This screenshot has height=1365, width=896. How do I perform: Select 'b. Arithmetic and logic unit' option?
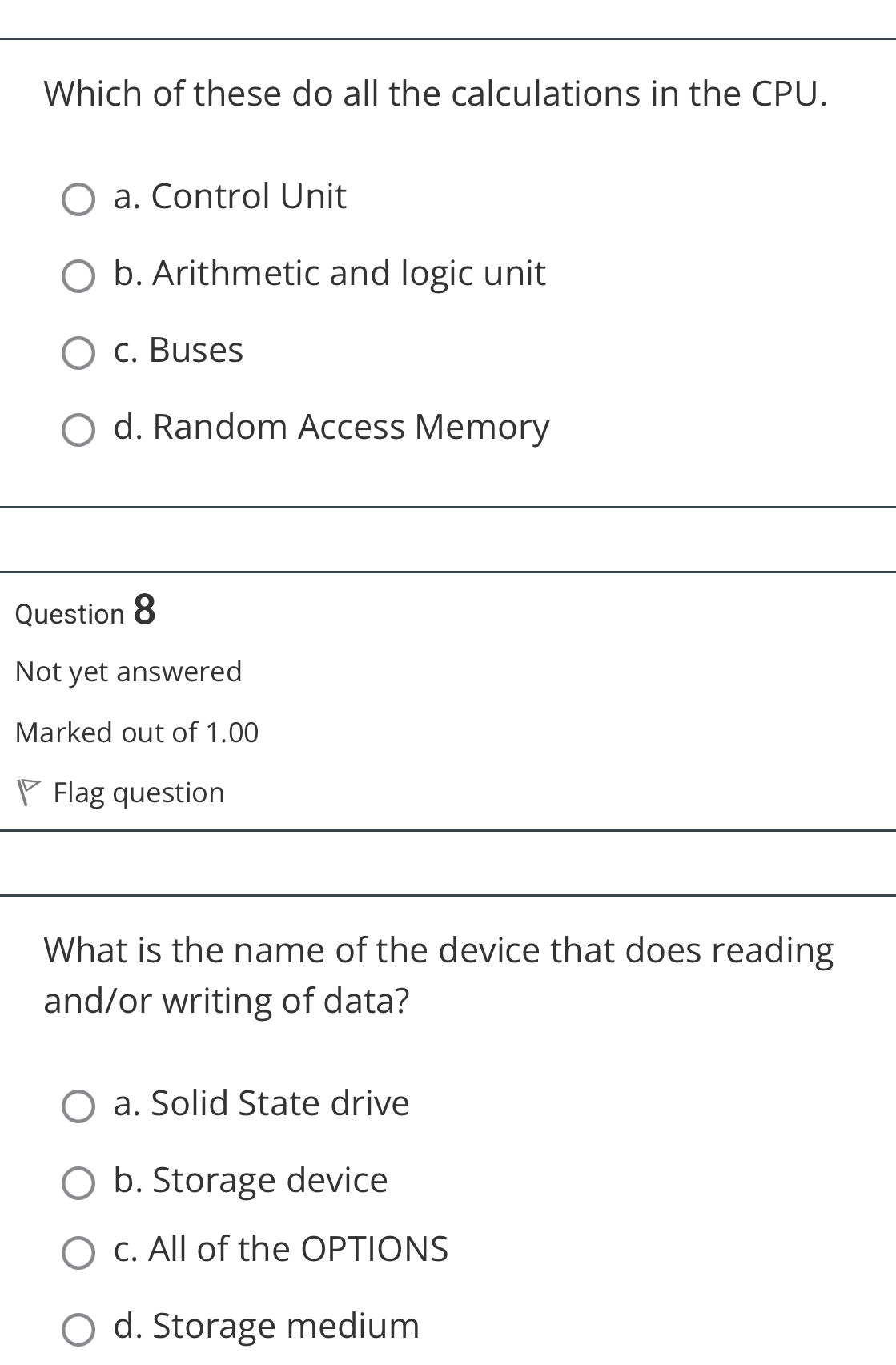point(78,275)
